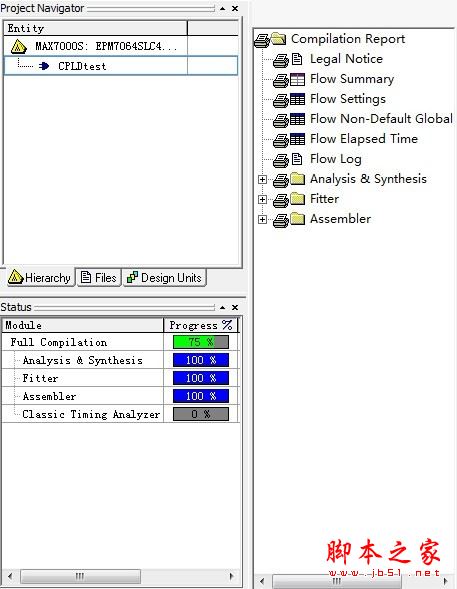
Task: Click the report tree scroll-left arrow
Action: pyautogui.click(x=262, y=581)
